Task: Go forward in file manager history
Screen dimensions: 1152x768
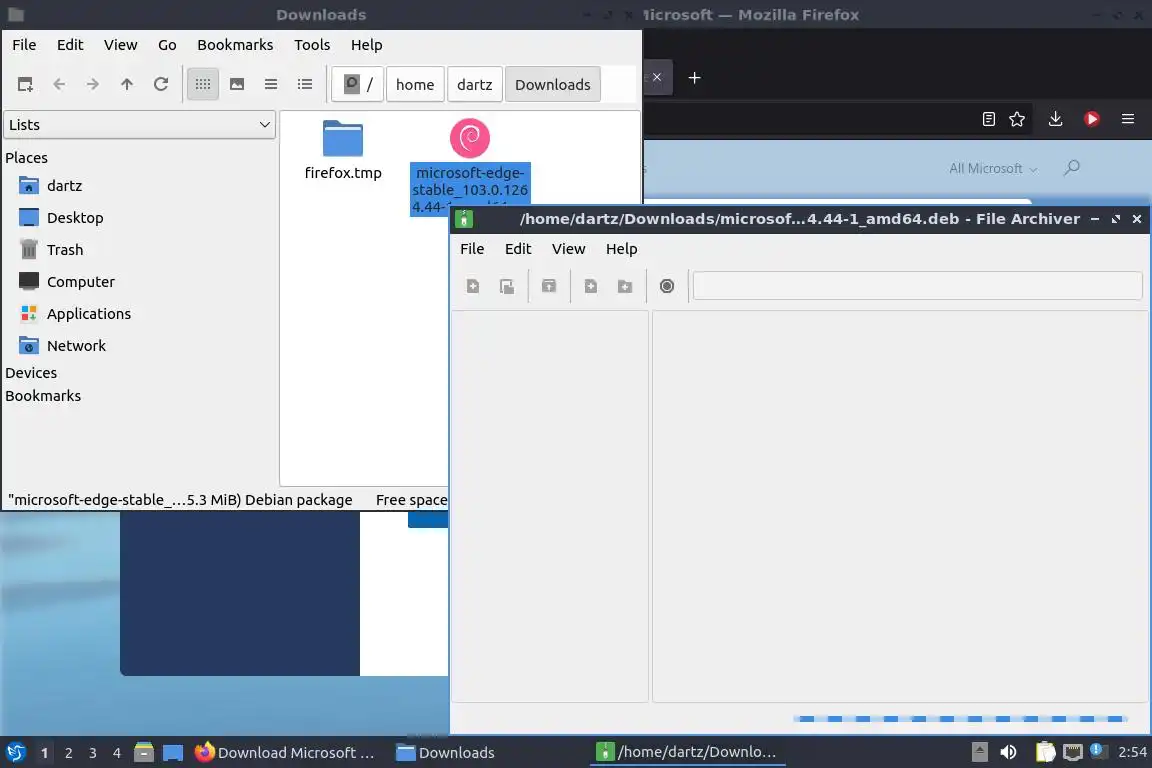Action: point(93,85)
